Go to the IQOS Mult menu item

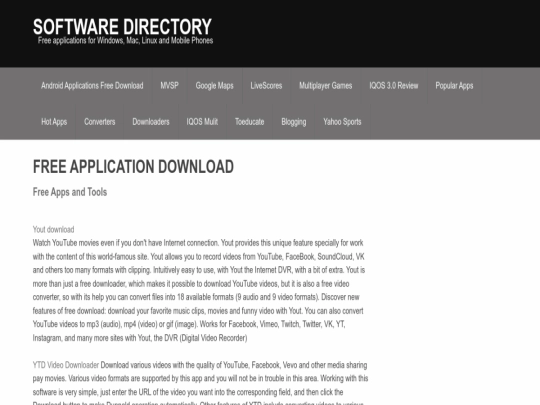click(202, 122)
